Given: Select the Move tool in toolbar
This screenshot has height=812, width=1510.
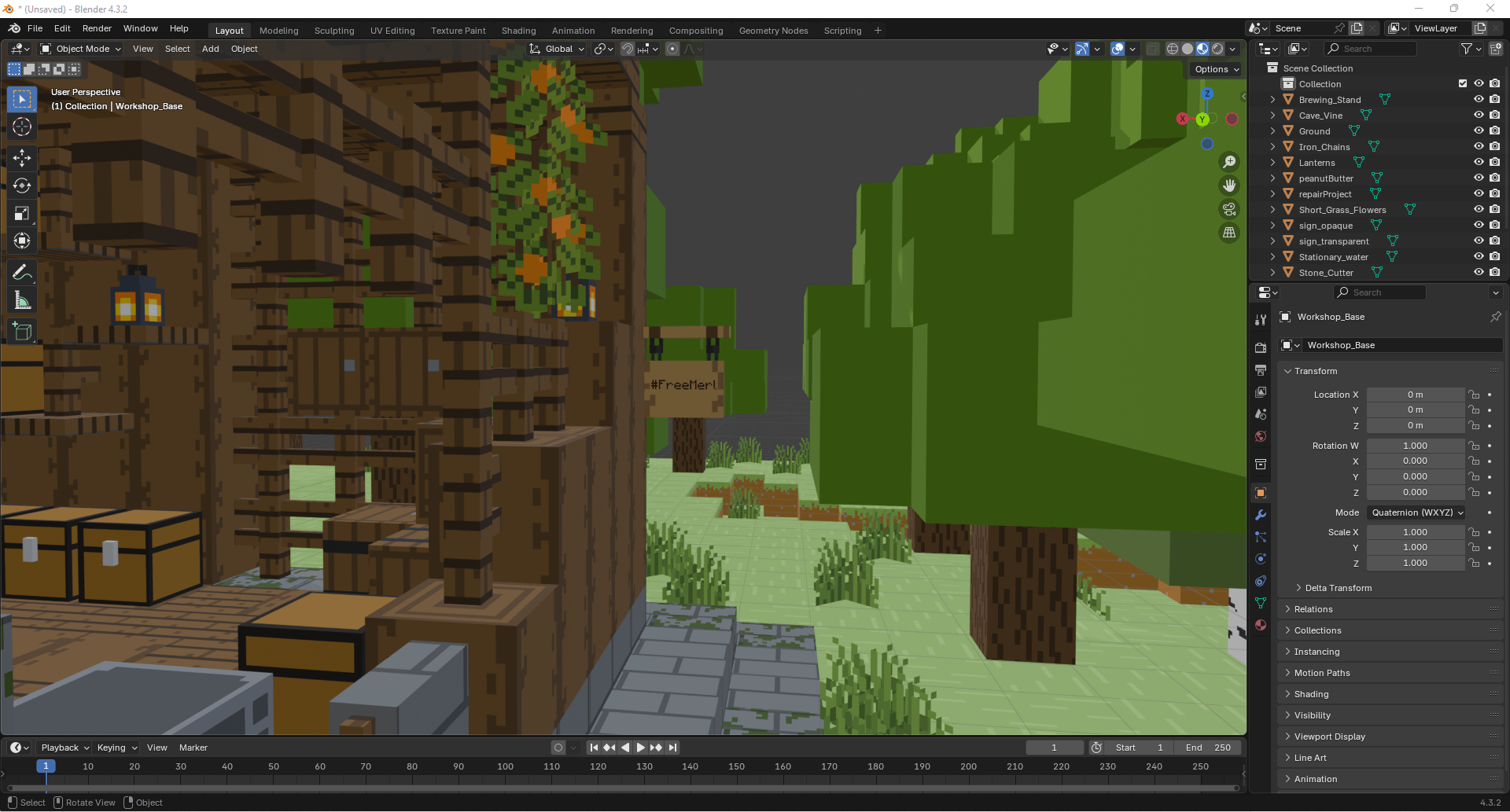Looking at the screenshot, I should click(x=22, y=158).
